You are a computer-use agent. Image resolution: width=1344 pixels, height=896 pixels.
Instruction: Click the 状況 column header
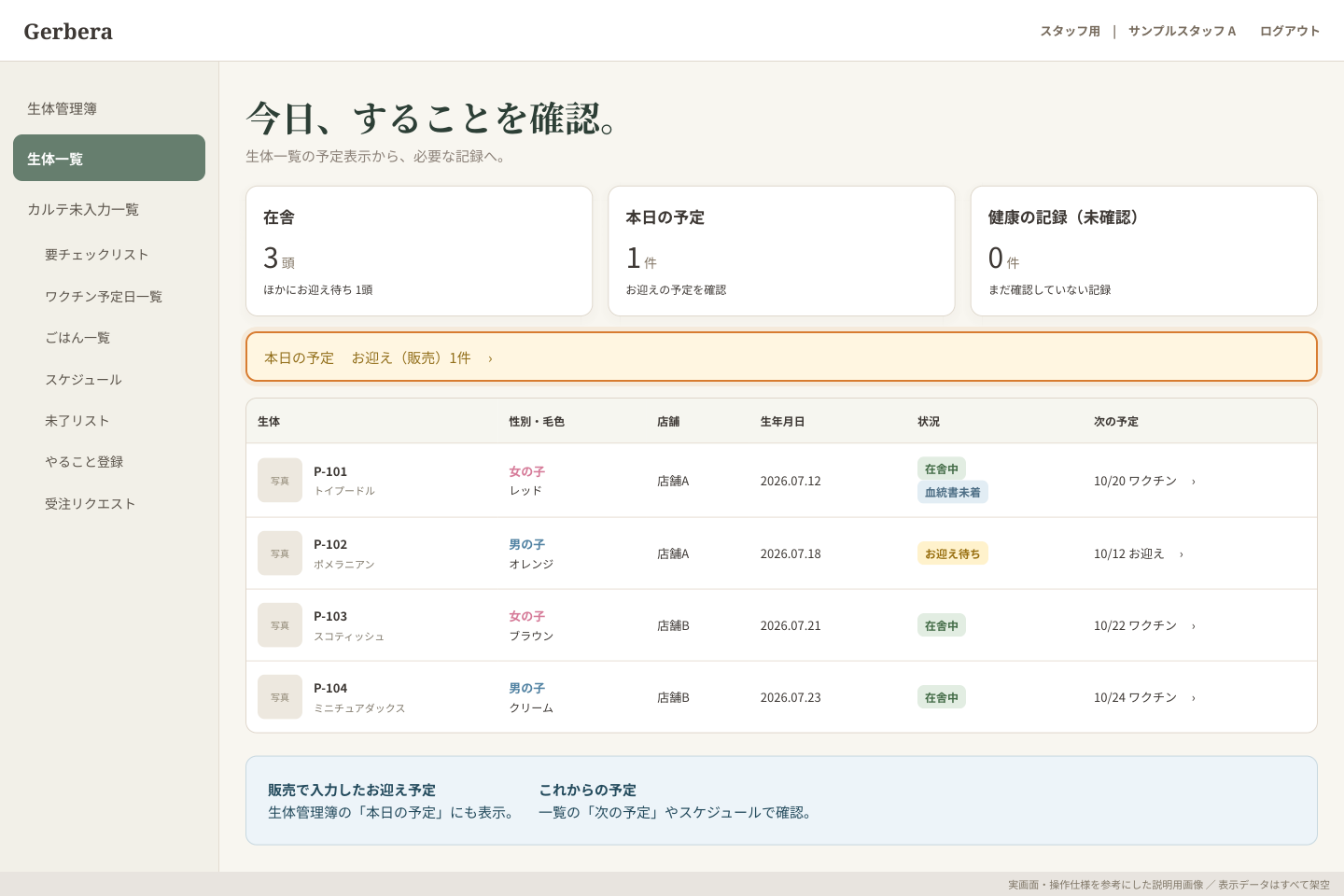click(929, 421)
